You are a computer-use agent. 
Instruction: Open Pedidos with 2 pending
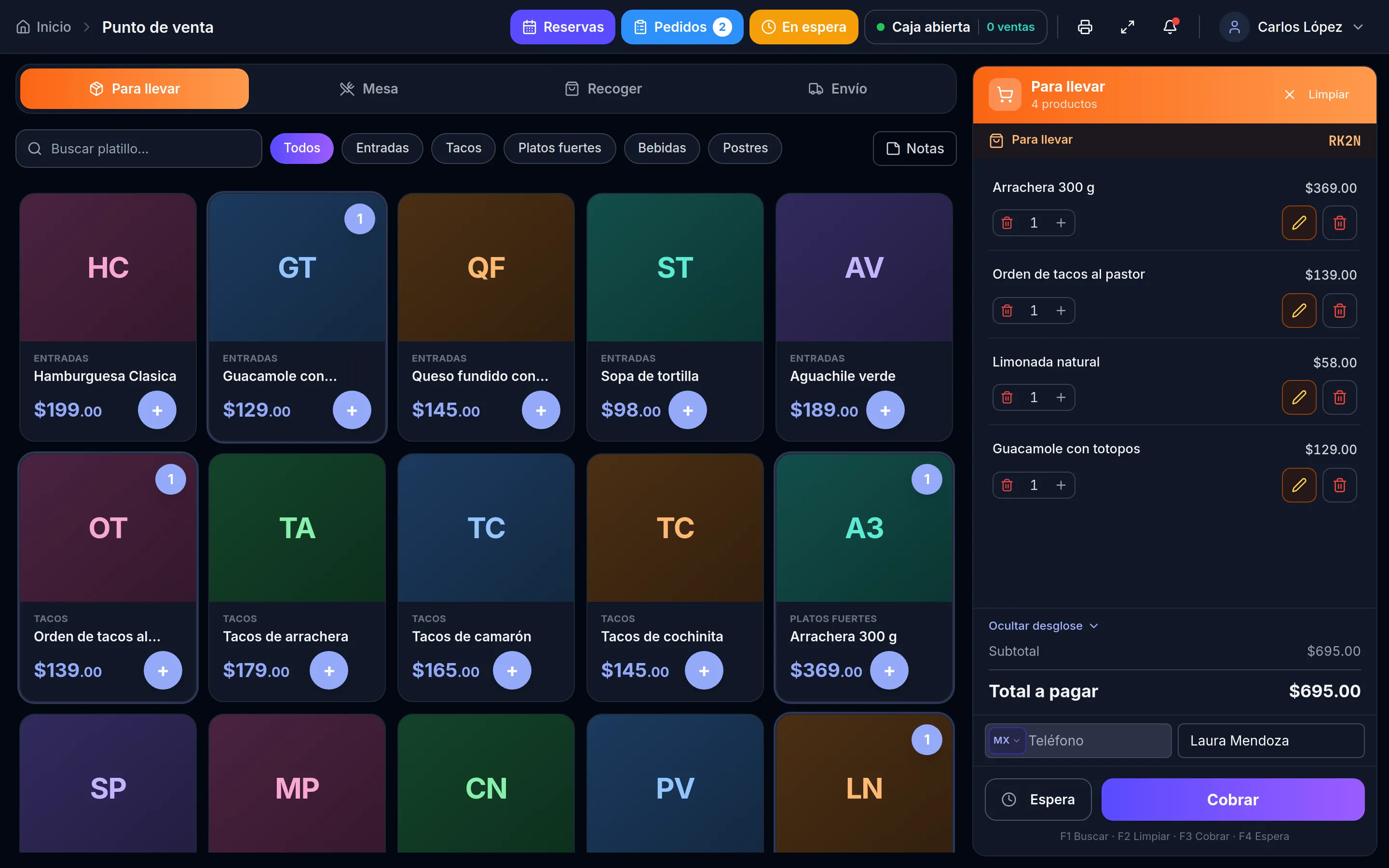coord(682,27)
